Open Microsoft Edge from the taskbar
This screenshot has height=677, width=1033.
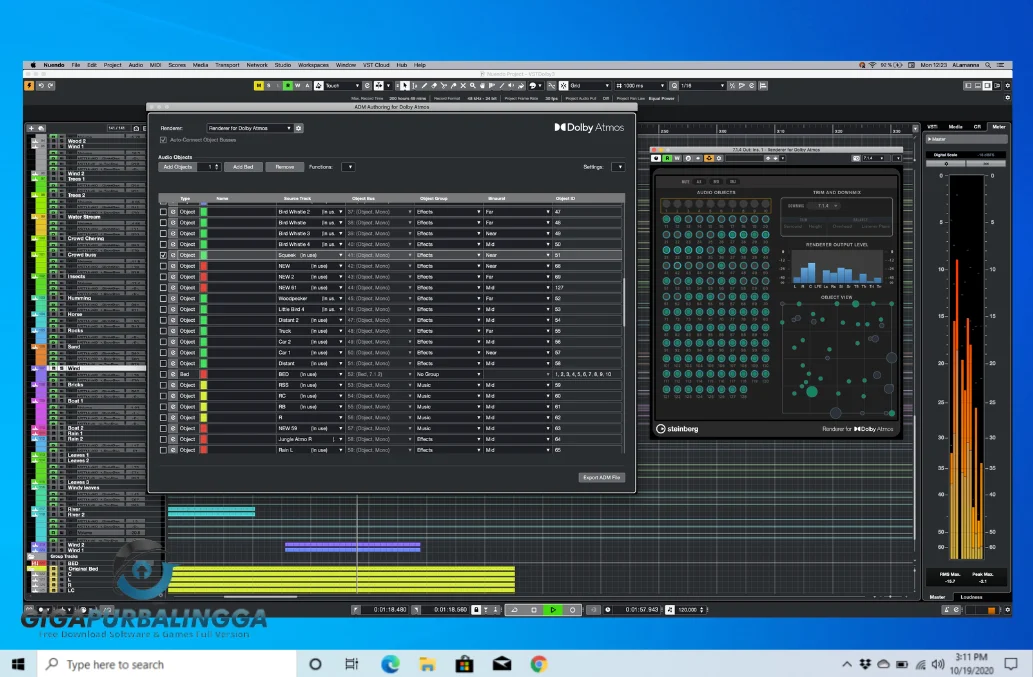pos(390,664)
